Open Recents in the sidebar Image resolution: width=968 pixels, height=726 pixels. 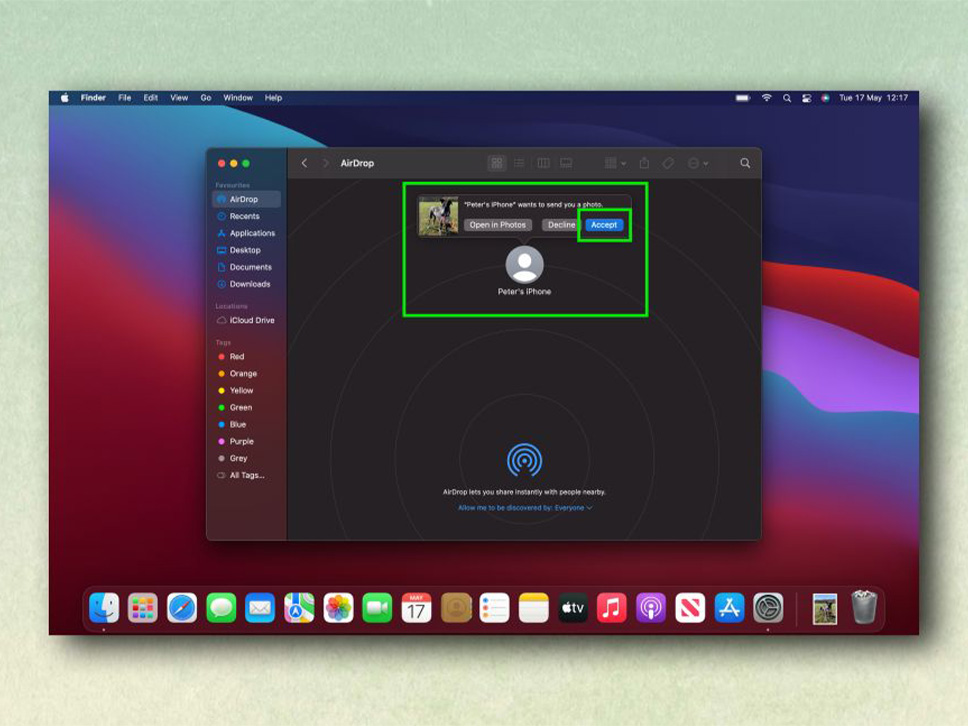(246, 216)
